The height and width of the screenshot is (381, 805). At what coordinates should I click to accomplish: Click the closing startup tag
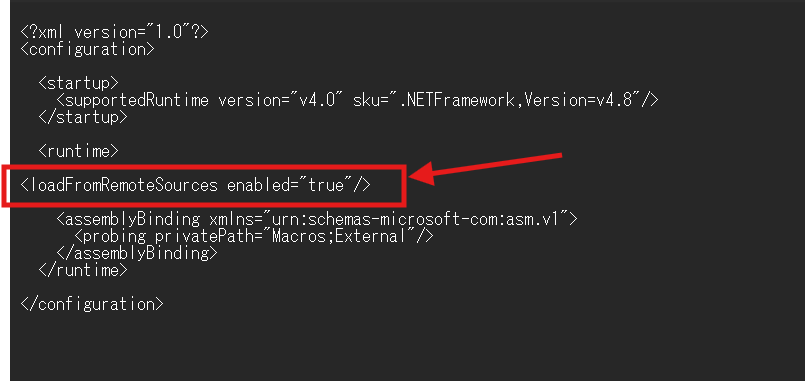click(x=83, y=117)
